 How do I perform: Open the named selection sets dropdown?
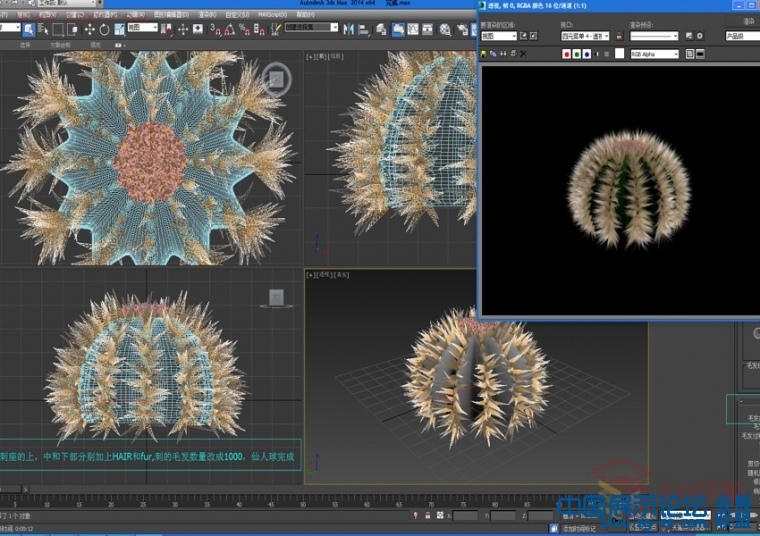point(311,27)
